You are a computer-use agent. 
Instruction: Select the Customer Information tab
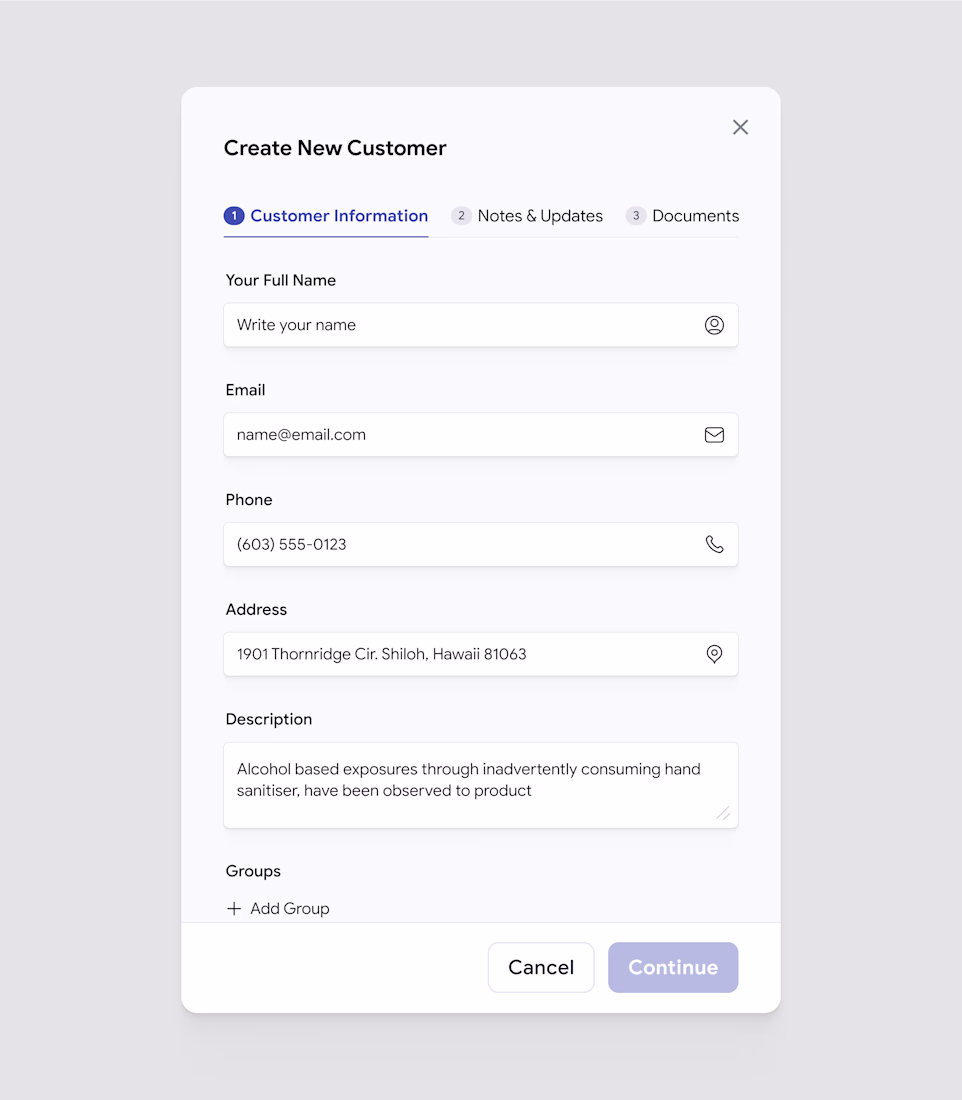click(338, 216)
